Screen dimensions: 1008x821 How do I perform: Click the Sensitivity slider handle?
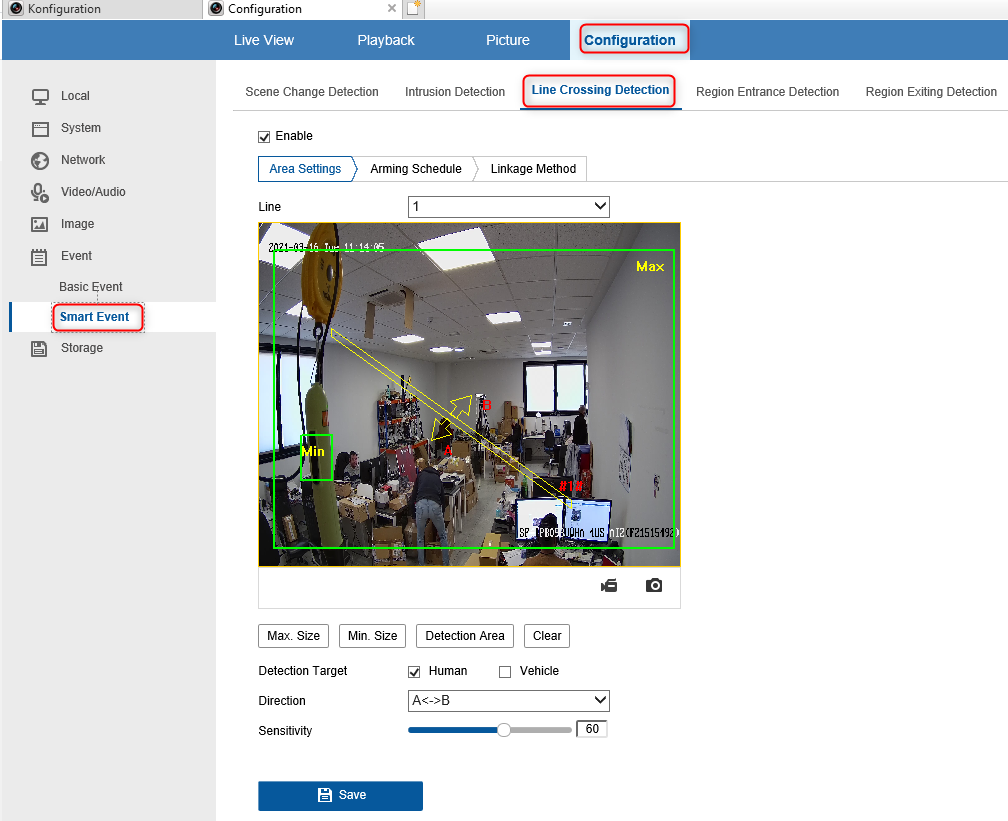(x=504, y=730)
